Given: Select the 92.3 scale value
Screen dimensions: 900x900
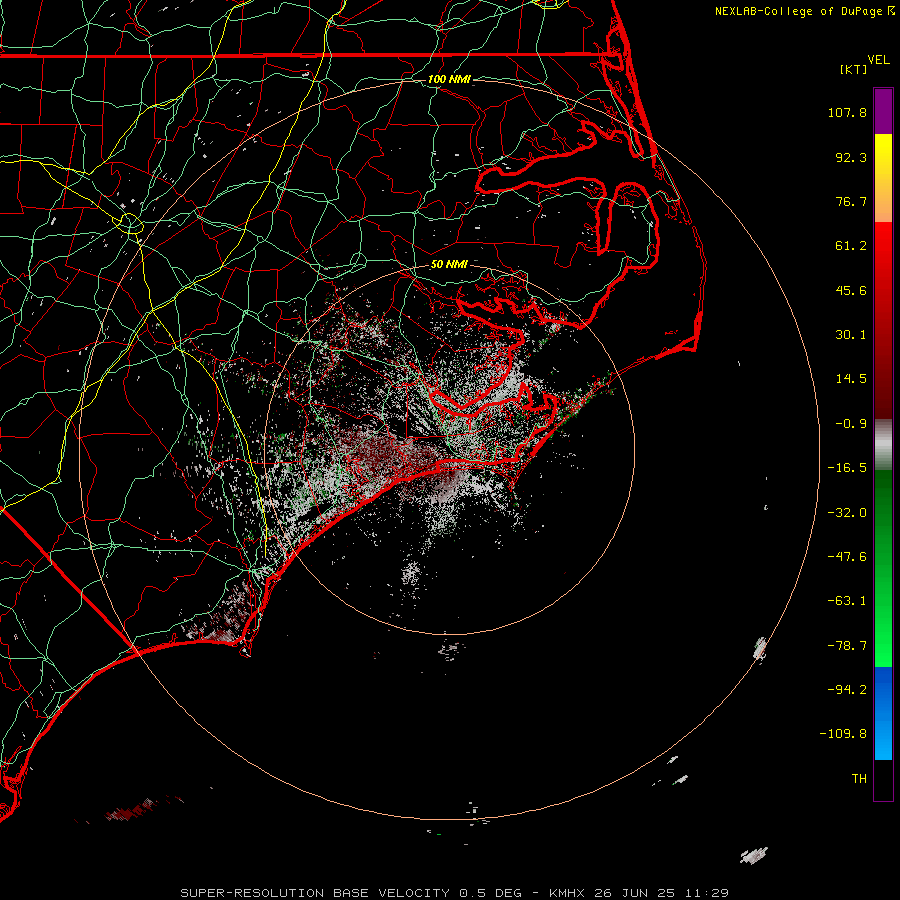Looking at the screenshot, I should coord(851,157).
